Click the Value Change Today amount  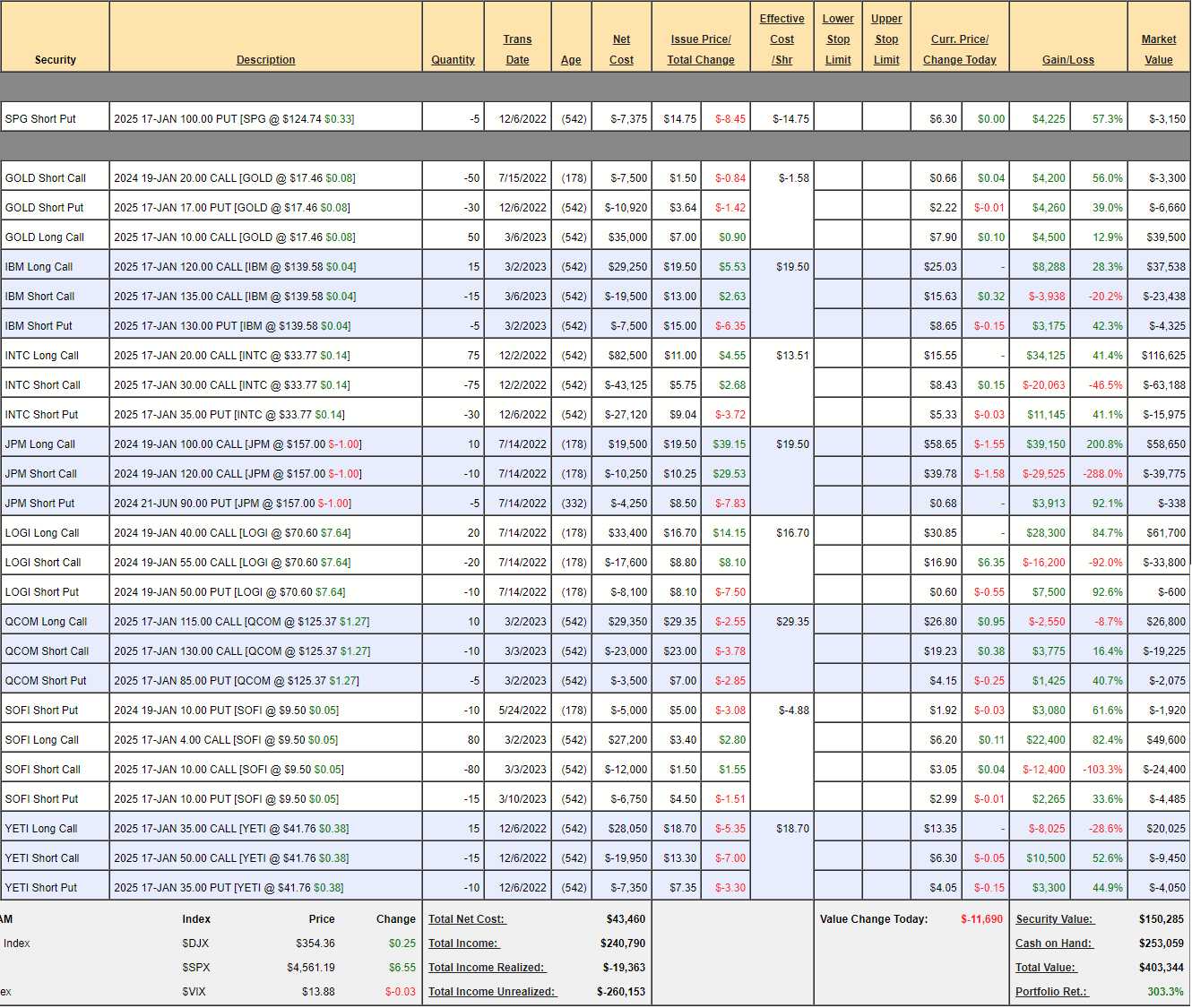point(981,919)
